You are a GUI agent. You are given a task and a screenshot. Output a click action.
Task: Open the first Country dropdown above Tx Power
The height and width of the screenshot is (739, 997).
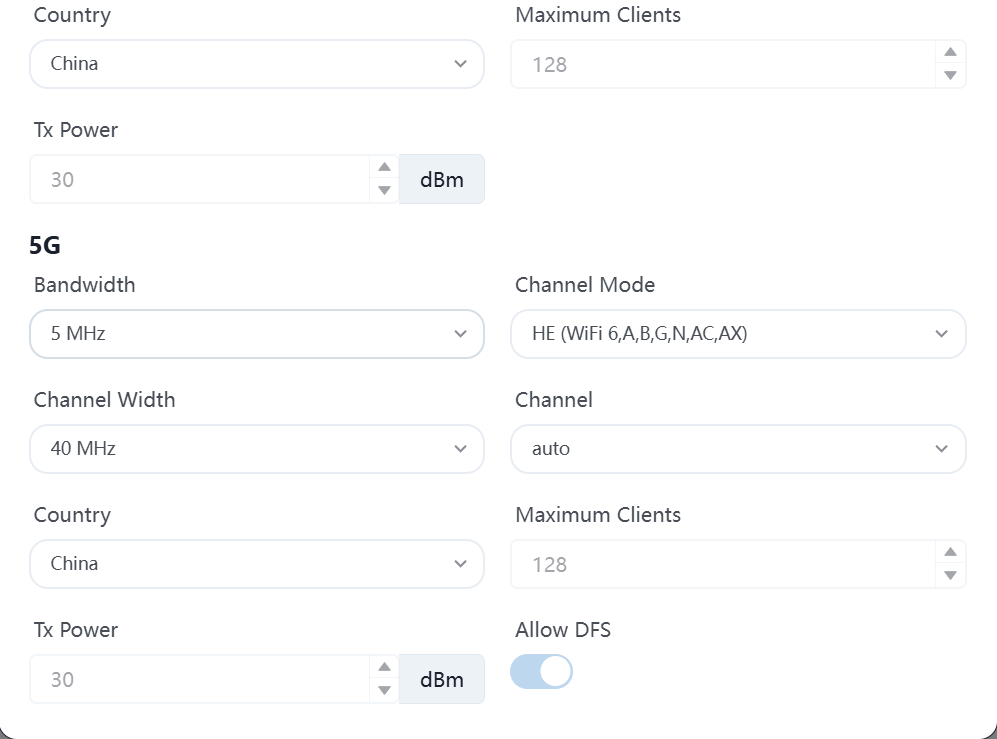[x=257, y=64]
